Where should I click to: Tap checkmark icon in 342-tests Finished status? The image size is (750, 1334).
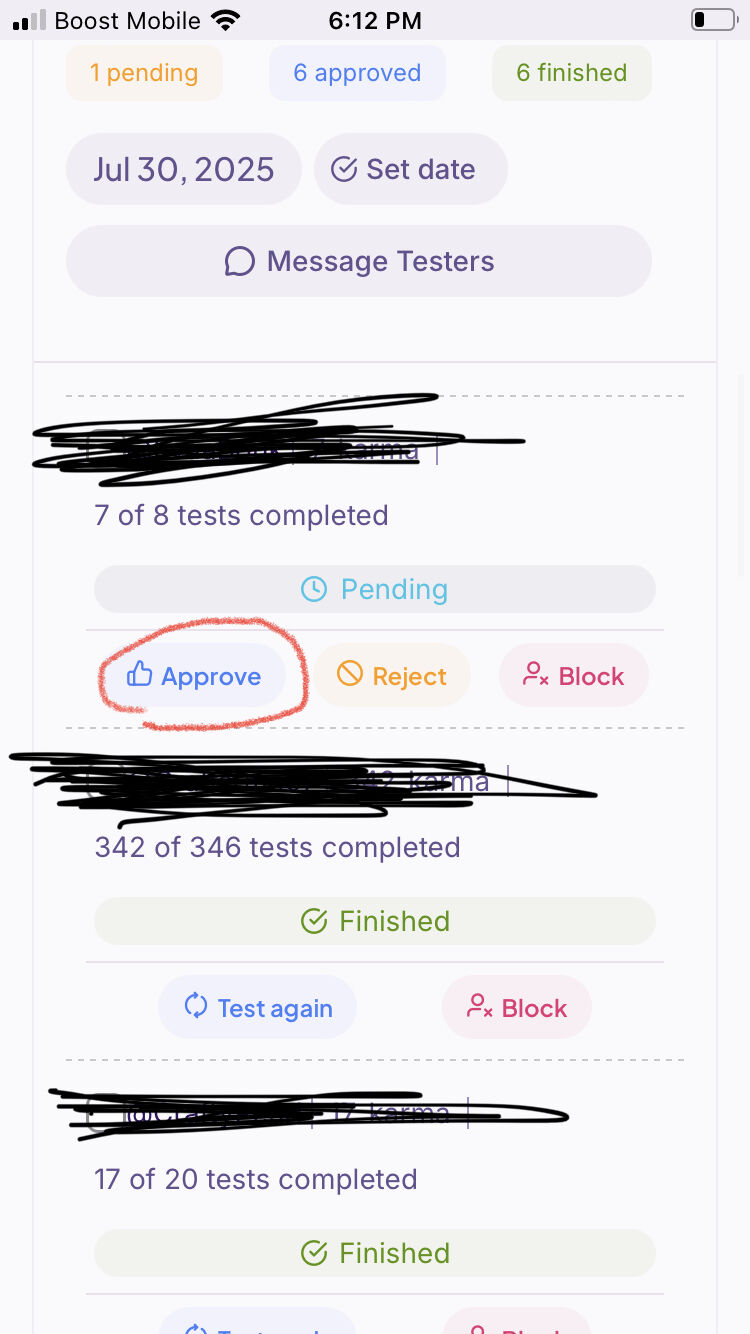click(x=314, y=921)
